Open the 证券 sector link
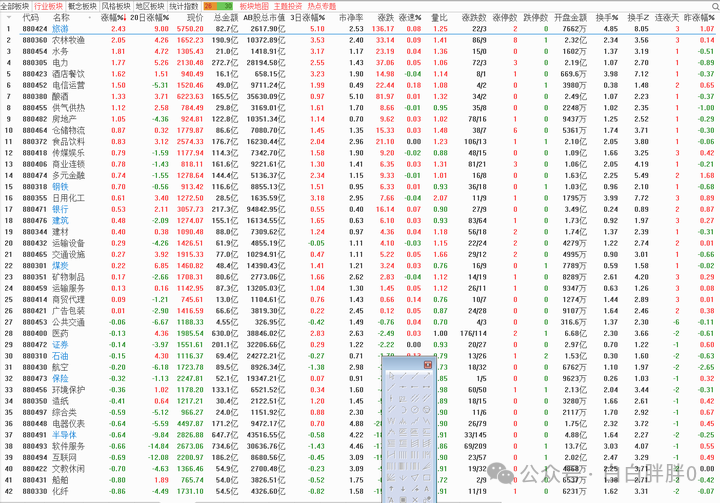The width and height of the screenshot is (720, 503). pyautogui.click(x=60, y=345)
